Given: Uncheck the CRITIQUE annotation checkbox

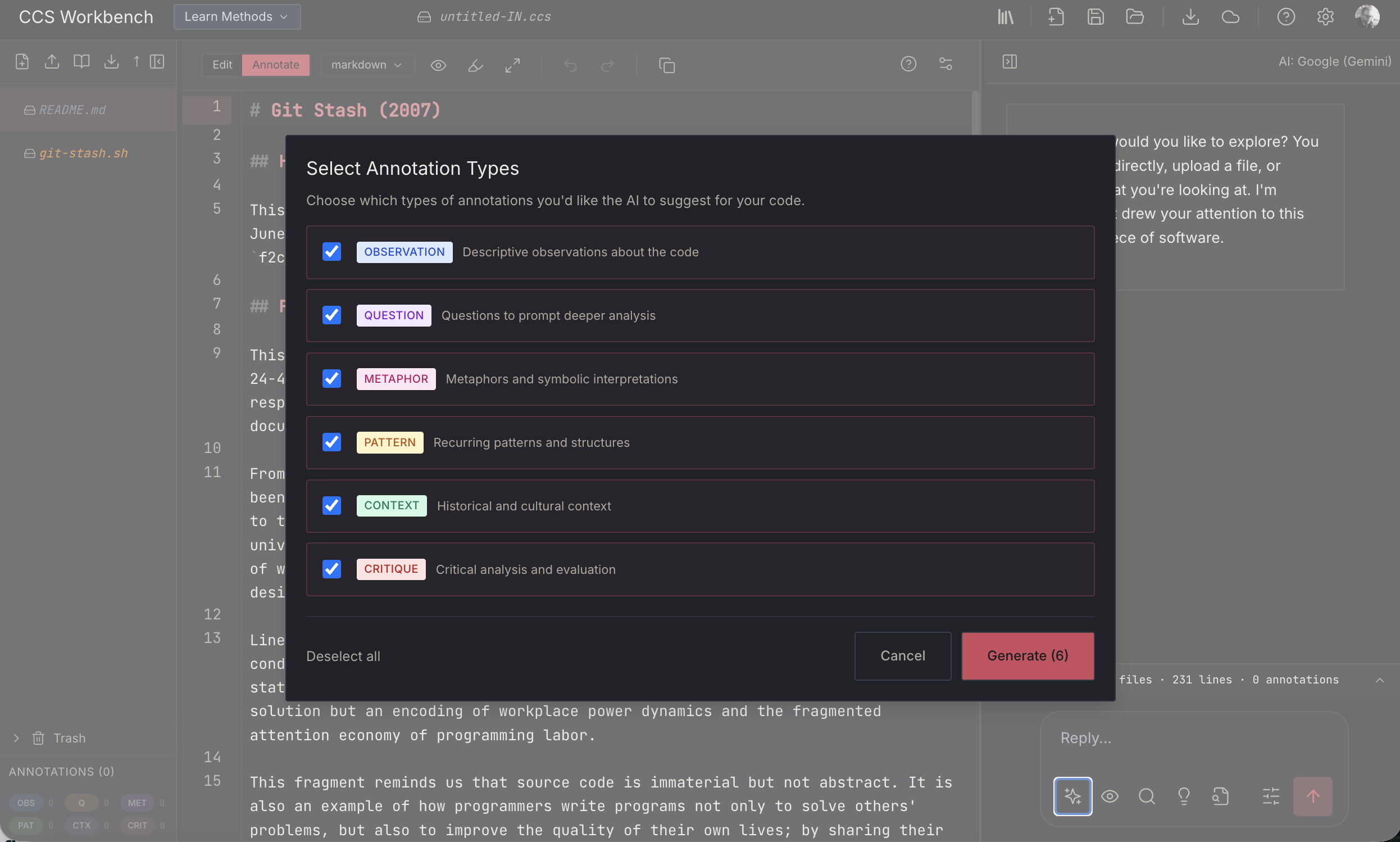Looking at the screenshot, I should tap(331, 568).
